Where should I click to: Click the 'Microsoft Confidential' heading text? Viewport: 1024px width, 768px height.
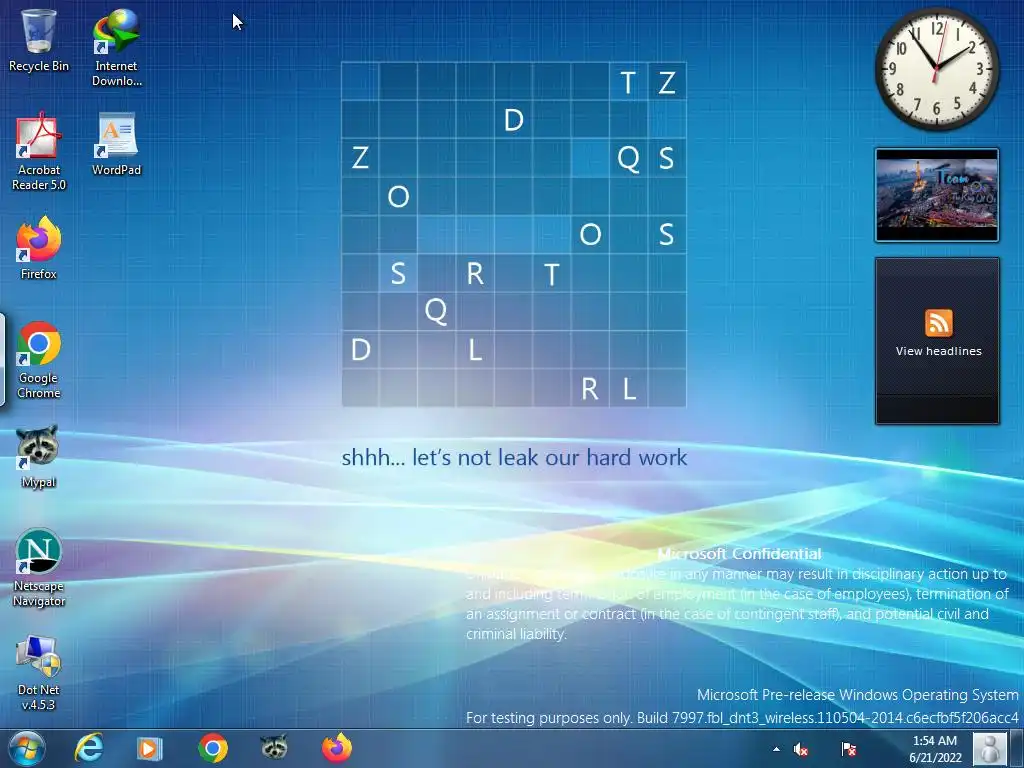point(739,554)
